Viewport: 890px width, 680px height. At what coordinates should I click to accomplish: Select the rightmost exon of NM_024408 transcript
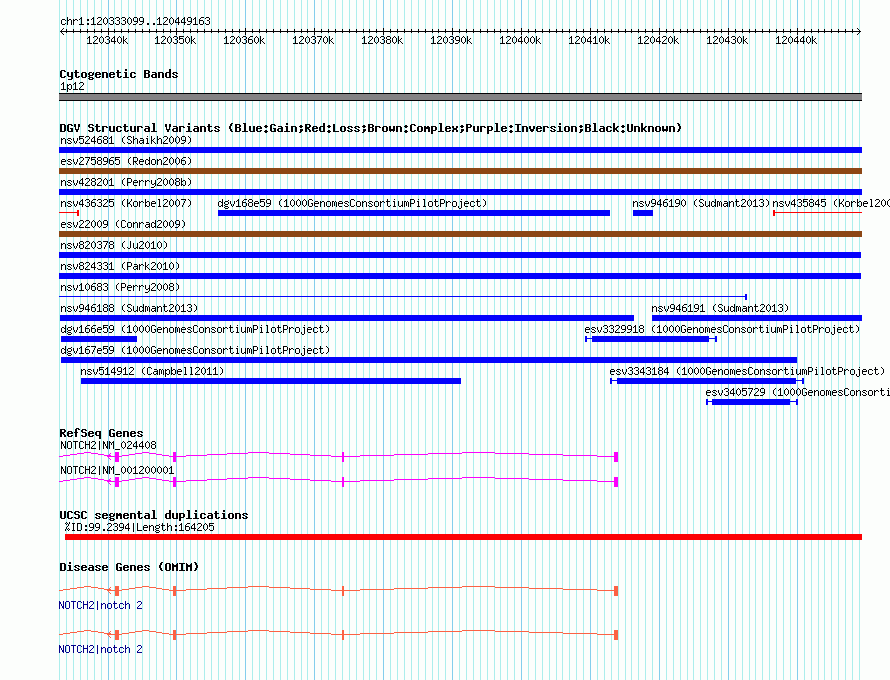tap(616, 456)
